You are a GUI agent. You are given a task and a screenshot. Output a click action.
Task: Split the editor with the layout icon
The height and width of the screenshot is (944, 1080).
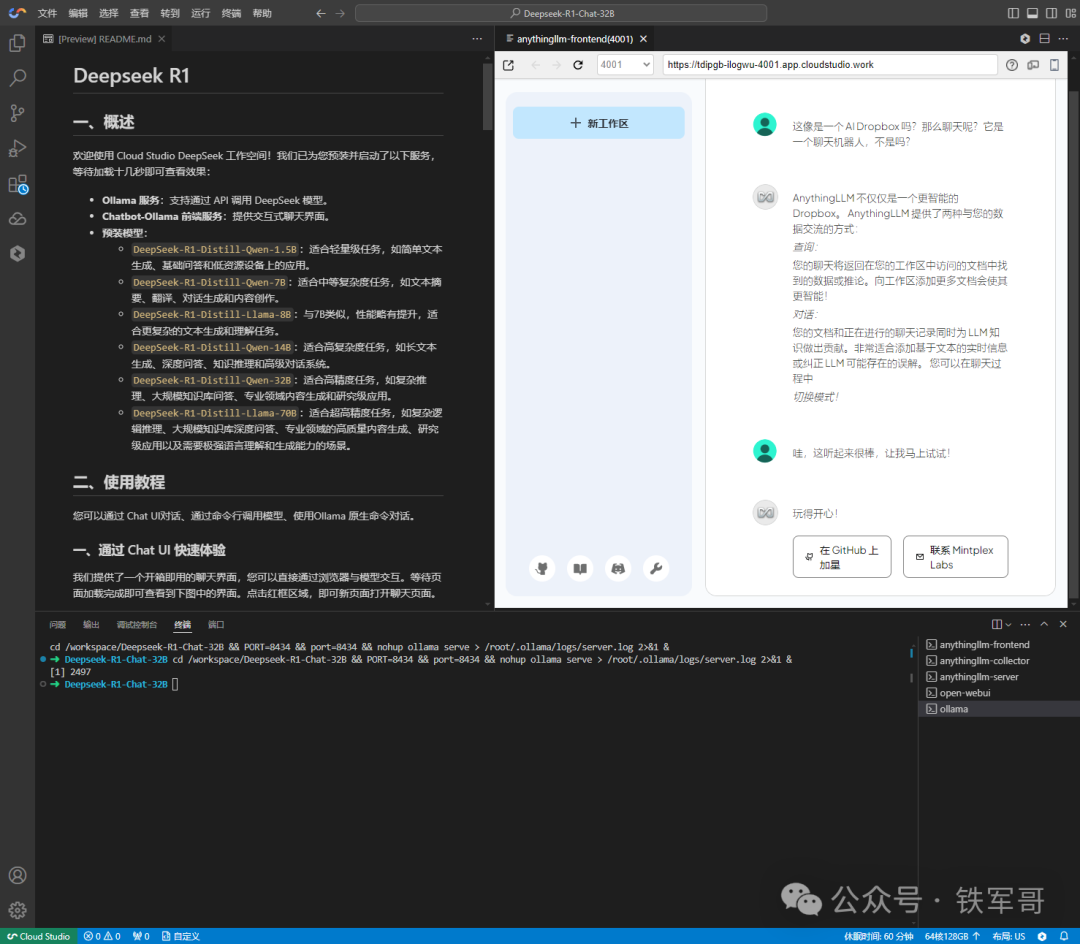pos(1044,39)
